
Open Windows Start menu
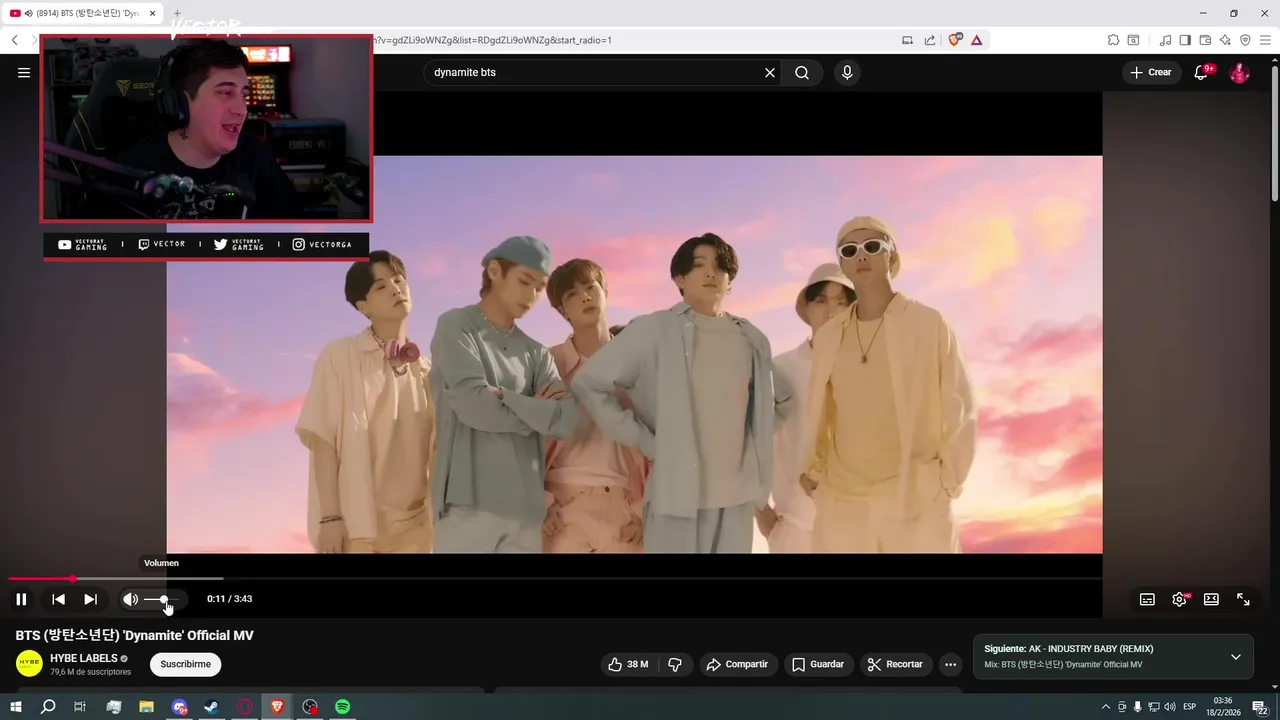point(16,707)
